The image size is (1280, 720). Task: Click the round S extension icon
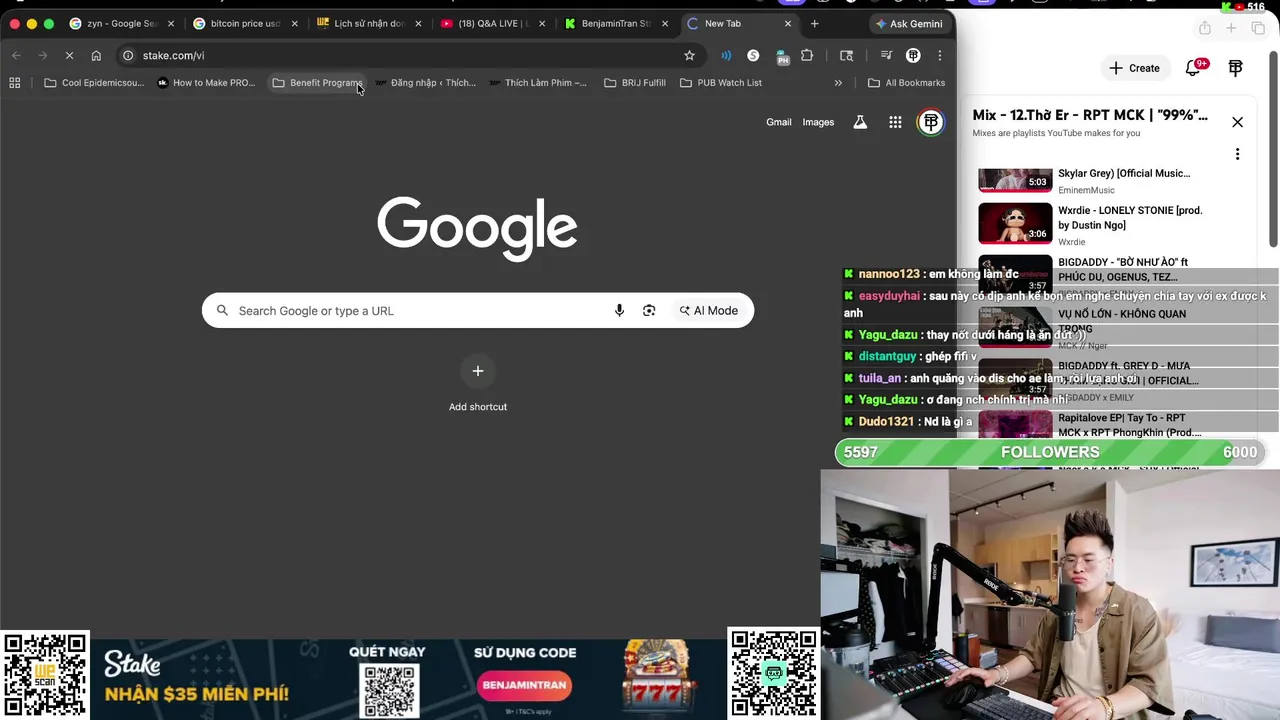tap(753, 55)
